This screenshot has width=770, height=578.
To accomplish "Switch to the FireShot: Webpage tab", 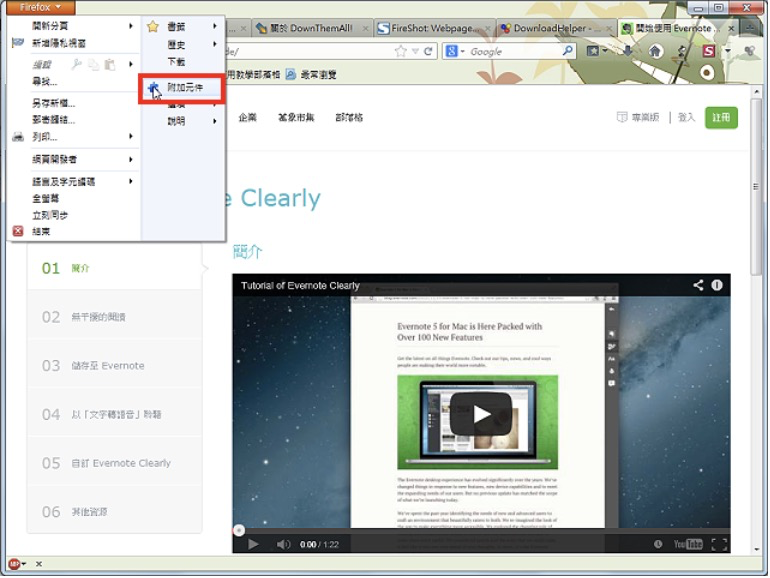I will (434, 28).
